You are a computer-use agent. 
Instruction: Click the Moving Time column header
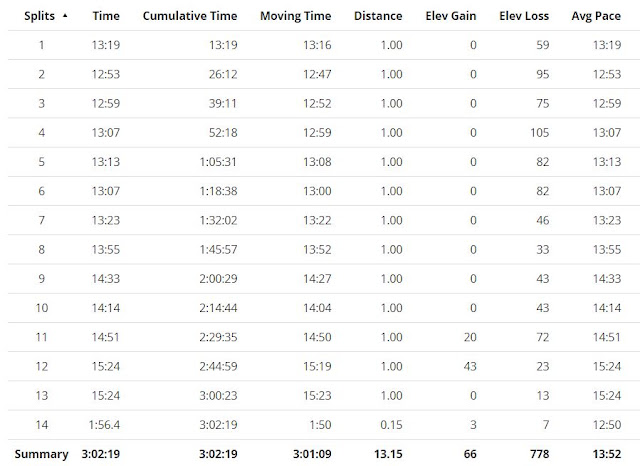pos(296,16)
